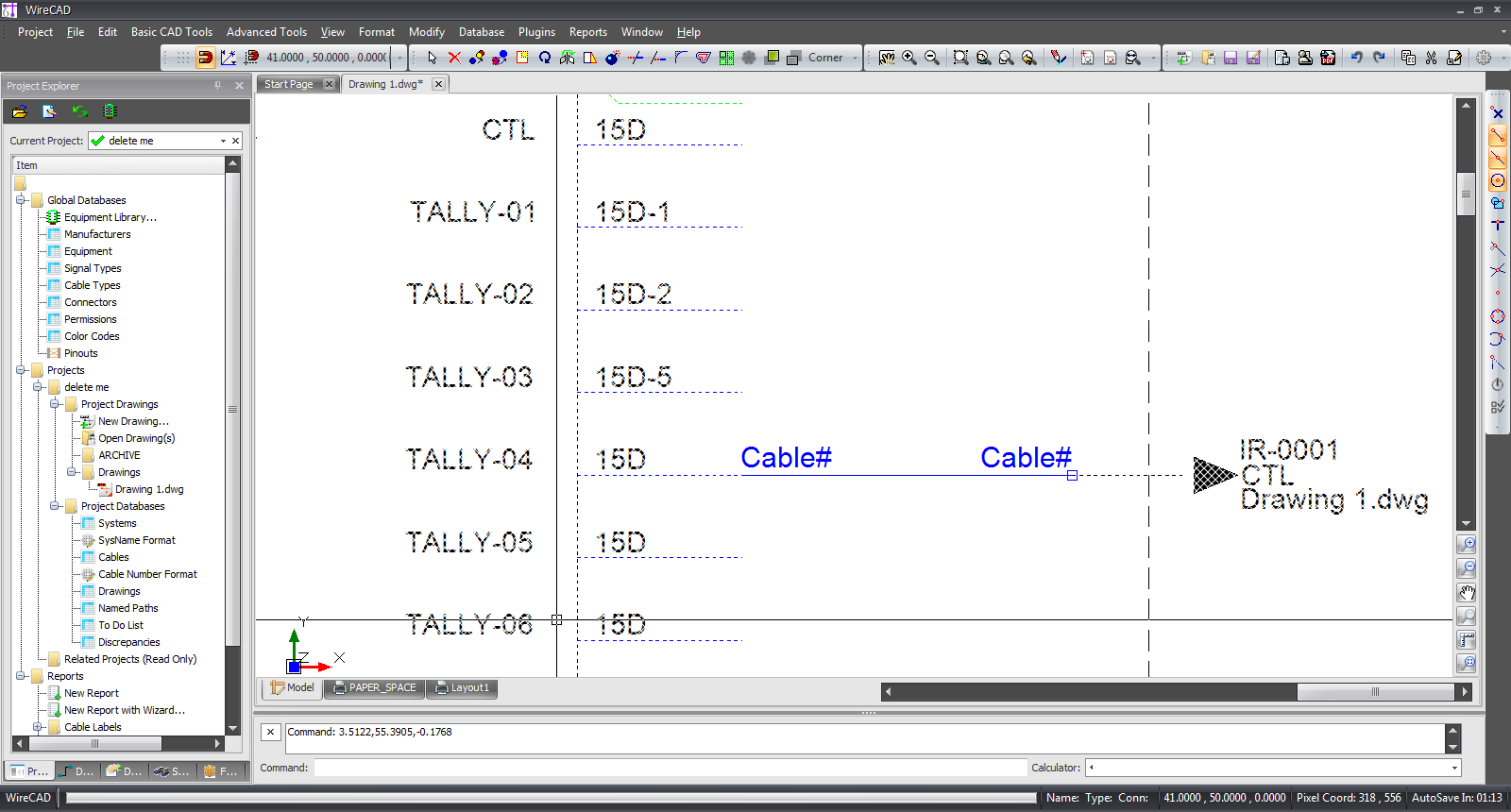Click New Drawing in Project Drawings
This screenshot has height=812, width=1511.
133,421
